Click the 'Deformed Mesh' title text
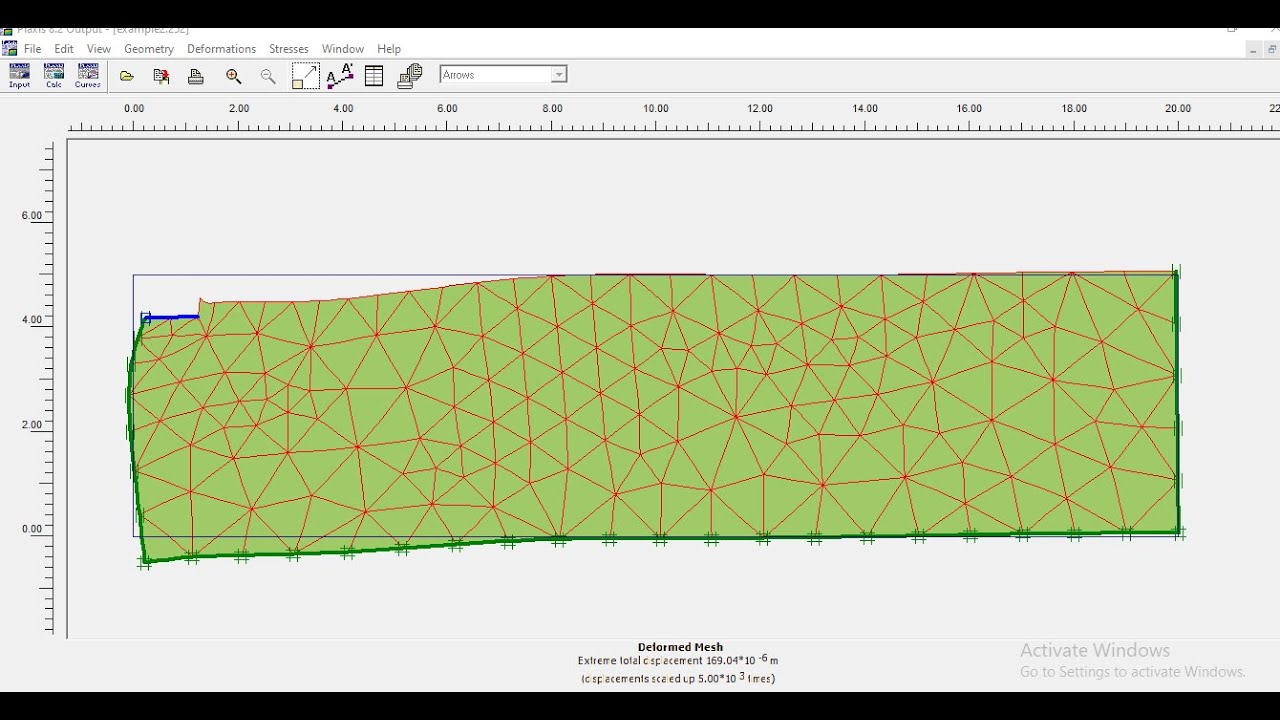Screen dimensions: 1280x720 680,647
